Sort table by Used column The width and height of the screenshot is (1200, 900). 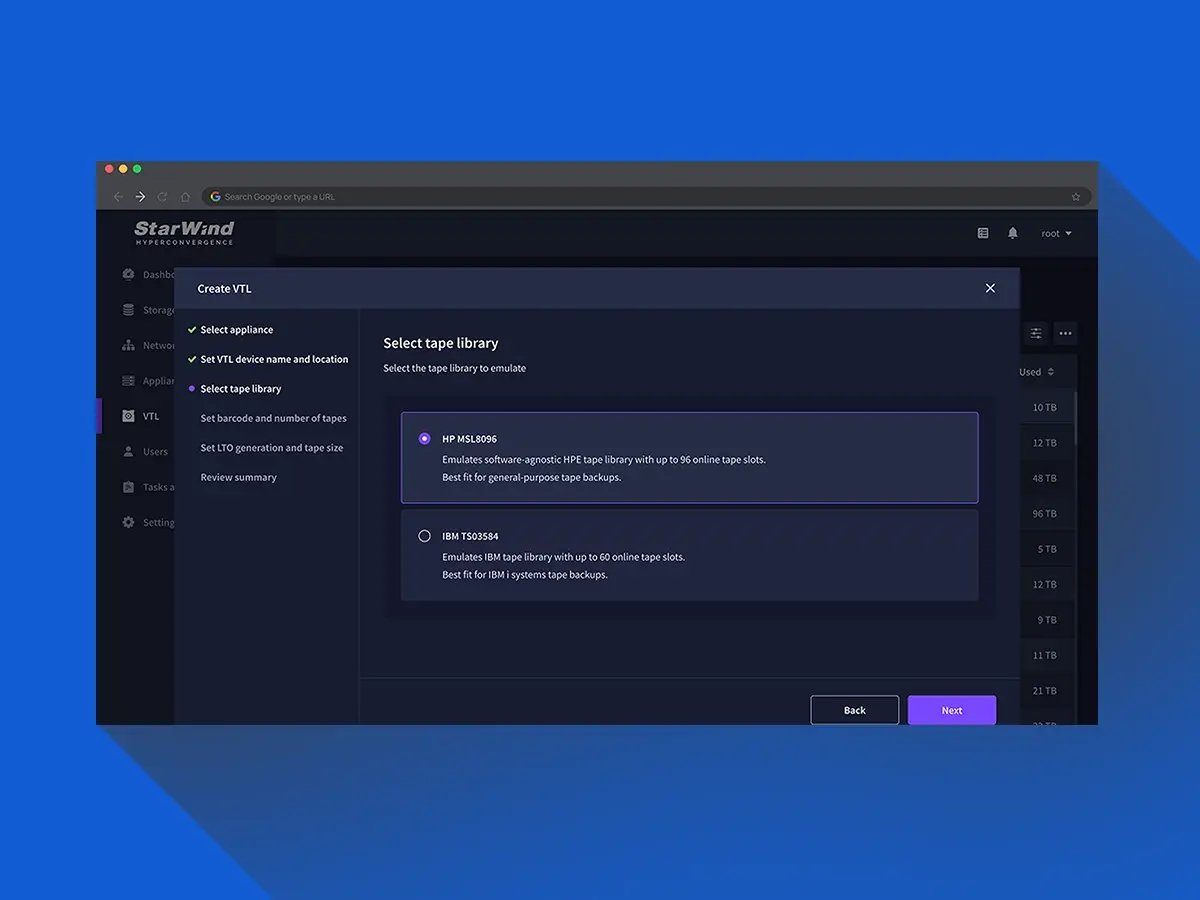coord(1036,372)
